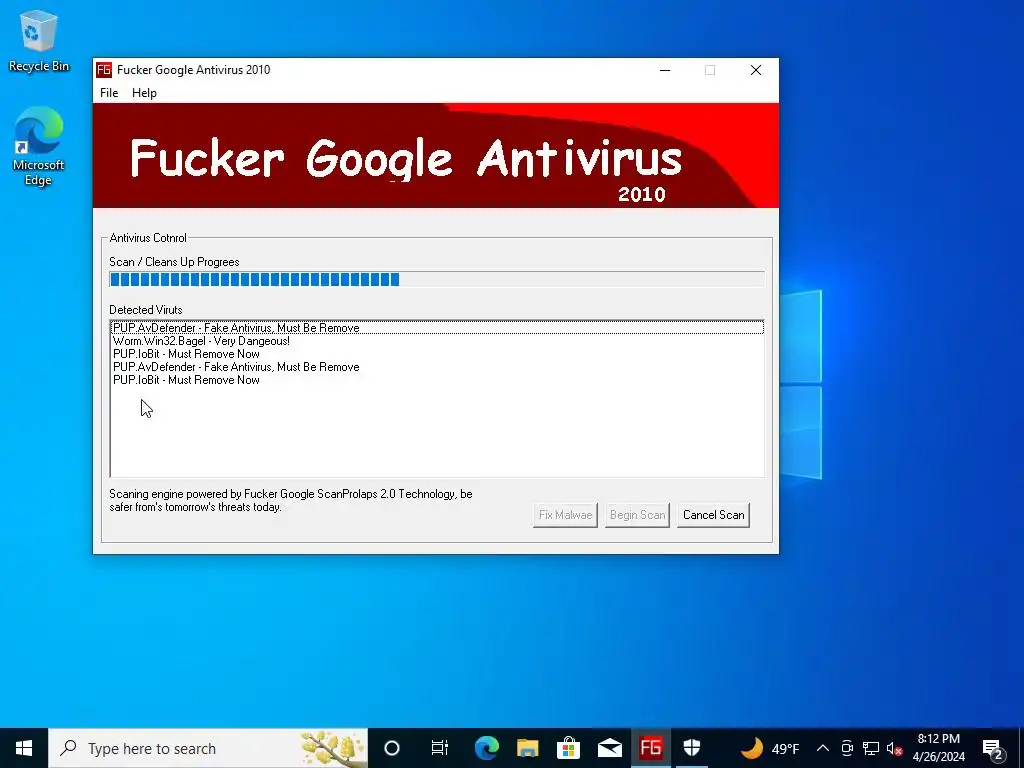Open network settings from the tray icon
Screen dimensions: 1024x768
pyautogui.click(x=871, y=748)
